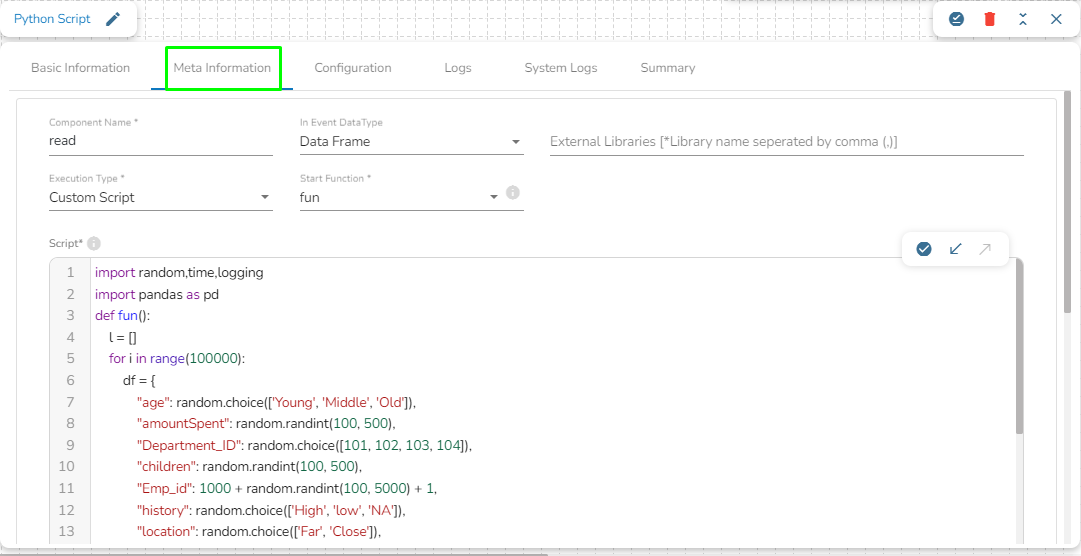Click the info icon beside Script label

(x=94, y=243)
